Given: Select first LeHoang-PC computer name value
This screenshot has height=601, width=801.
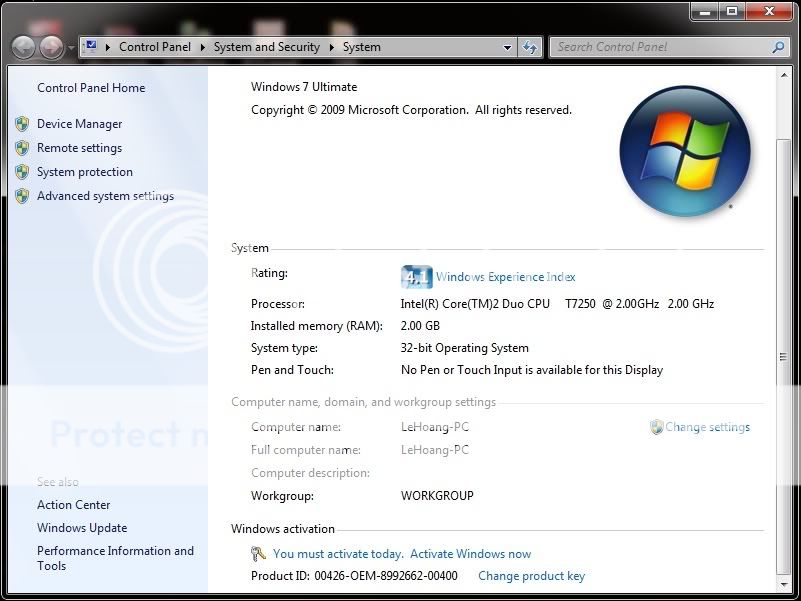Looking at the screenshot, I should coord(435,427).
